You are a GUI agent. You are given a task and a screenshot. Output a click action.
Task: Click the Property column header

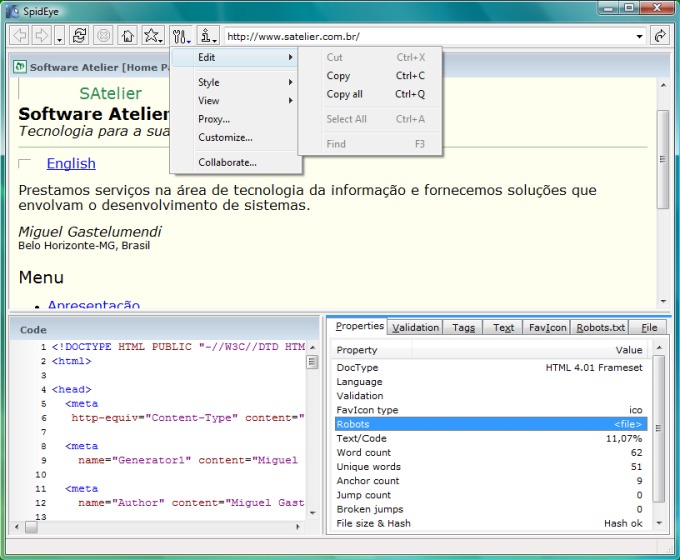tap(372, 350)
